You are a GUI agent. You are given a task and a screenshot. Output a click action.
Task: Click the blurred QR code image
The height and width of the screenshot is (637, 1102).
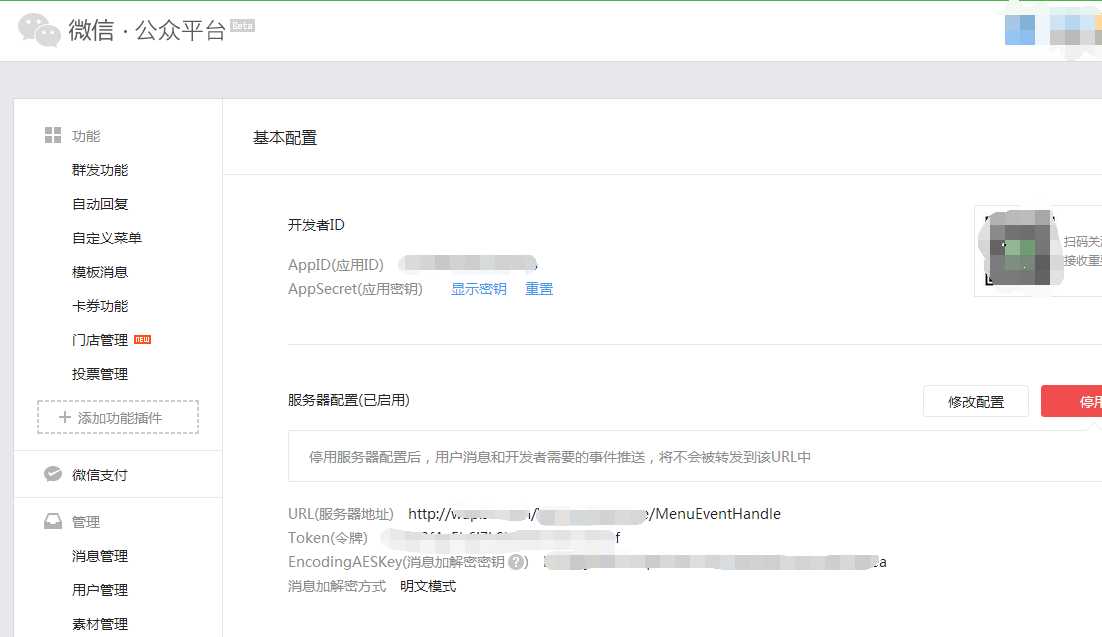(x=1018, y=248)
